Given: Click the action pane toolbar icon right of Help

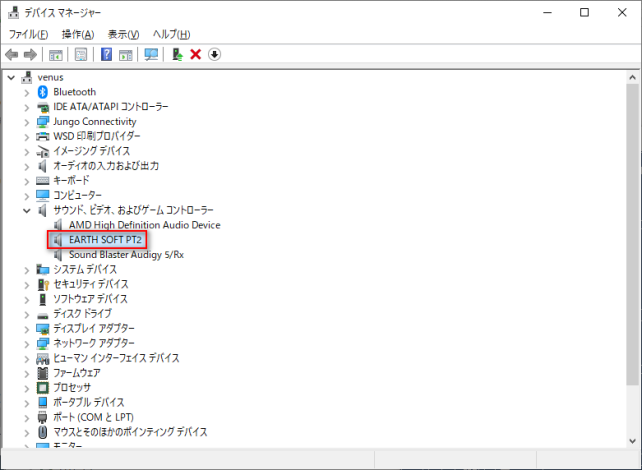Looking at the screenshot, I should pyautogui.click(x=126, y=54).
